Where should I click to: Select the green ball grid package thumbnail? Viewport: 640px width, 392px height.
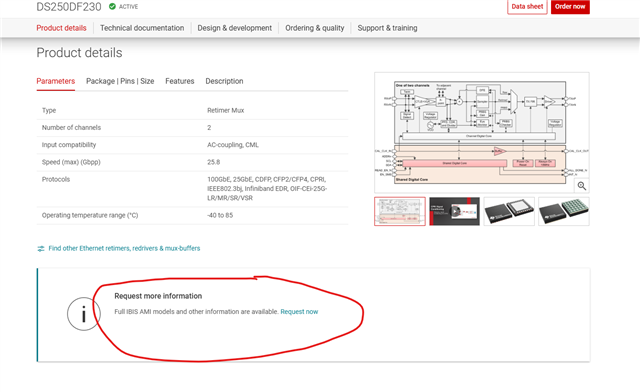564,212
